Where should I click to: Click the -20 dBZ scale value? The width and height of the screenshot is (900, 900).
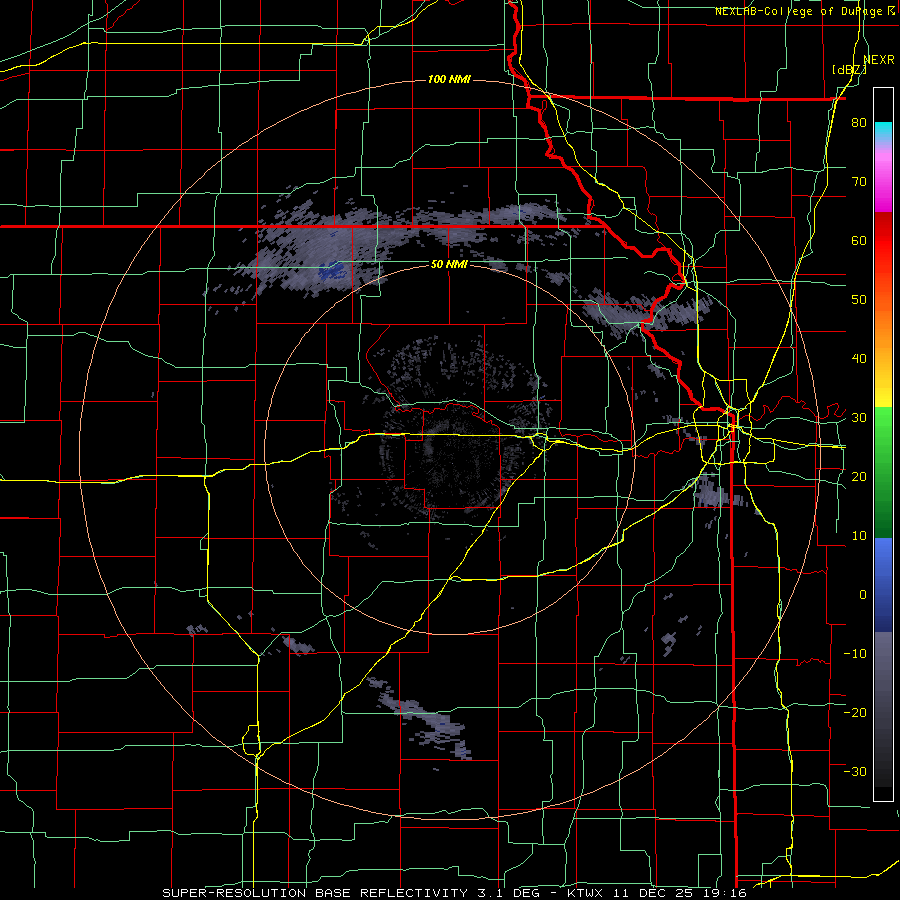(x=855, y=712)
